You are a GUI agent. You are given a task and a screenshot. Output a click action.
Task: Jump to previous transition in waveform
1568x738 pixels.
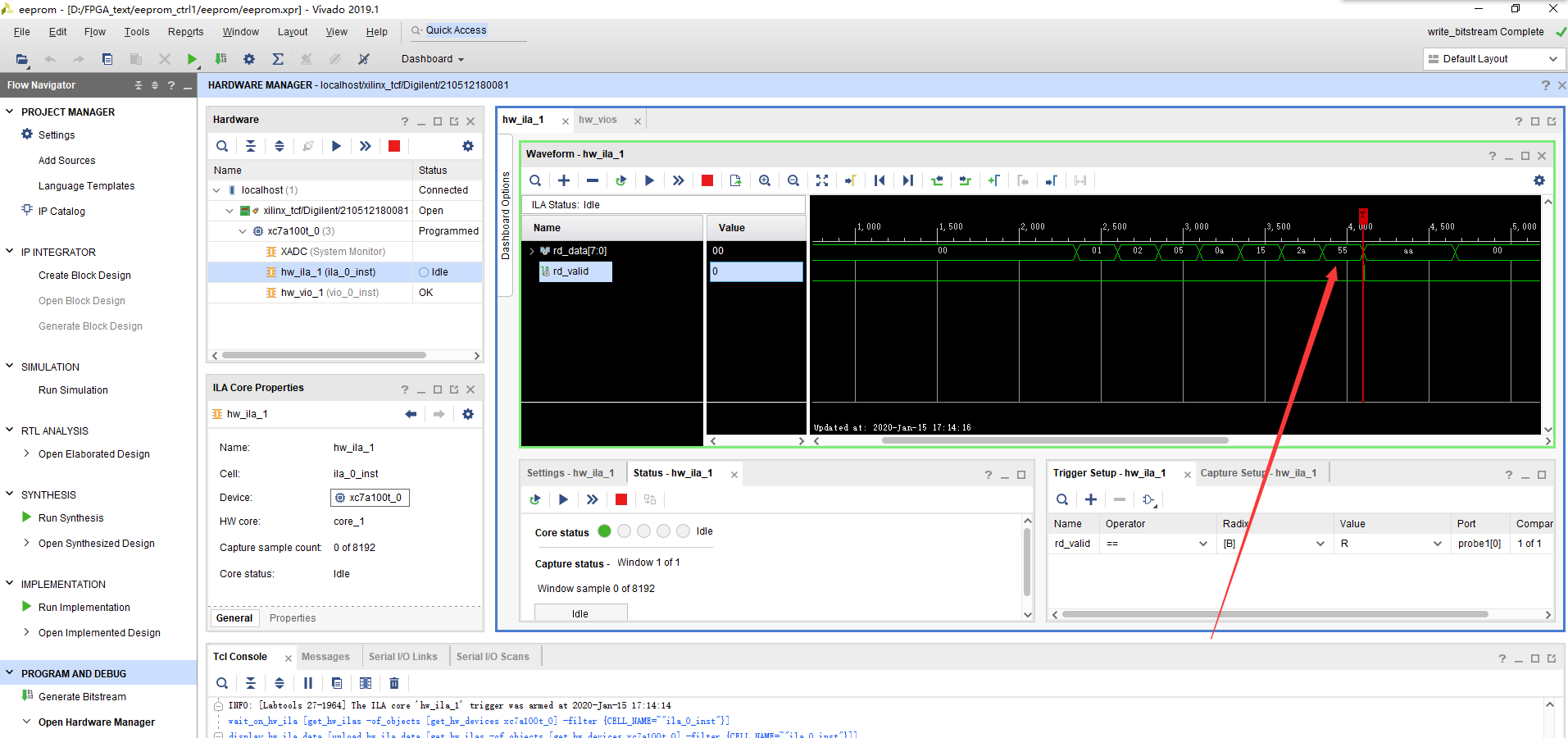pyautogui.click(x=937, y=180)
